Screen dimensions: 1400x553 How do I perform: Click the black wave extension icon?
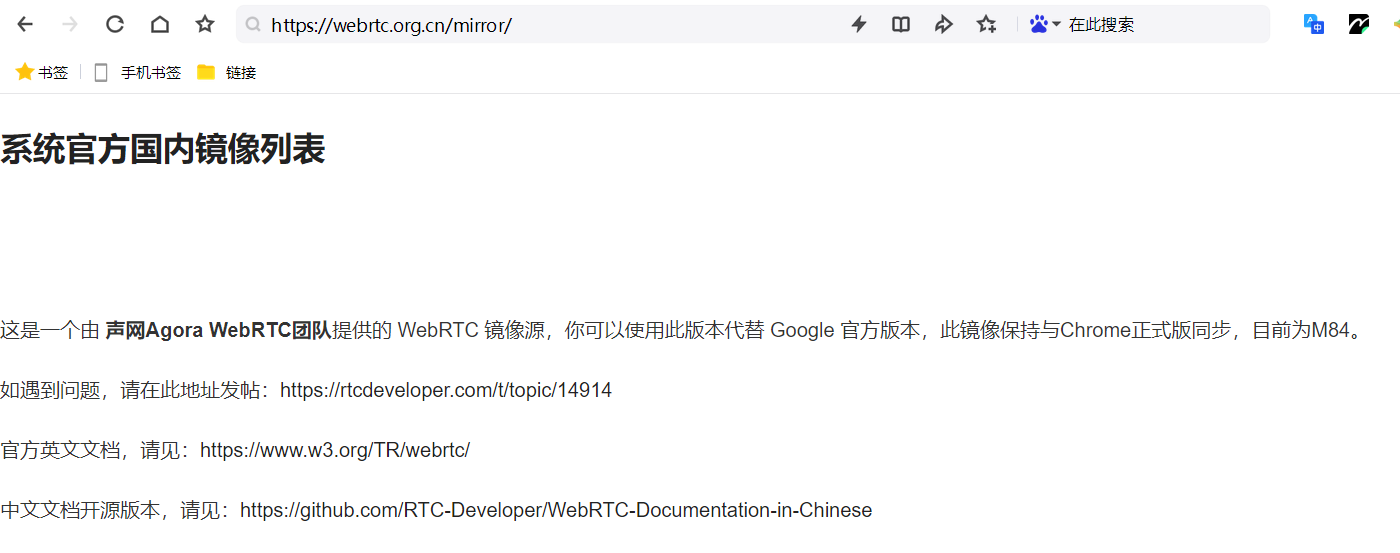pyautogui.click(x=1358, y=24)
